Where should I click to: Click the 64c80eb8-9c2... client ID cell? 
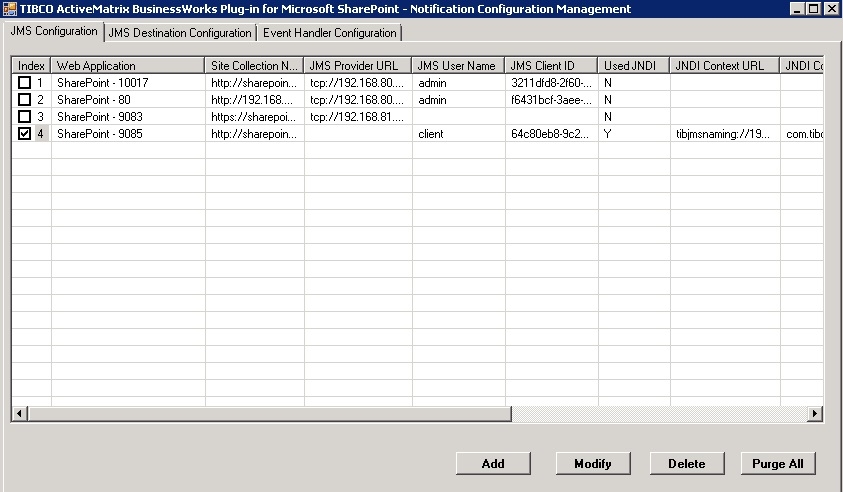tap(551, 133)
